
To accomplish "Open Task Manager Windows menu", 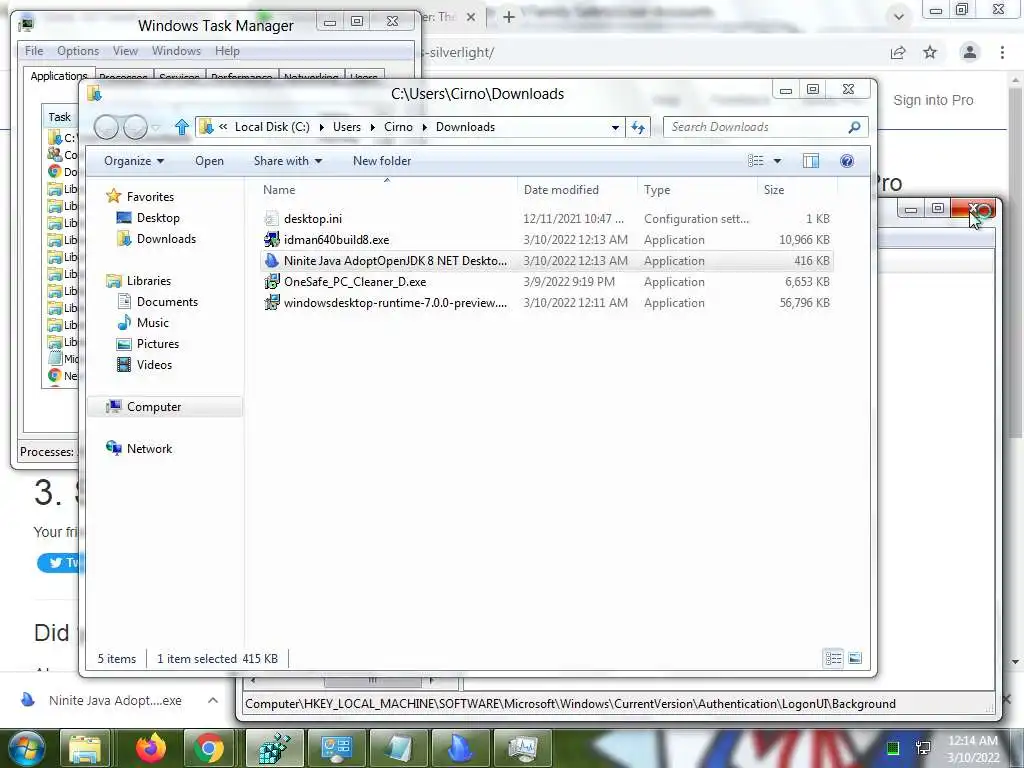I will coord(176,51).
